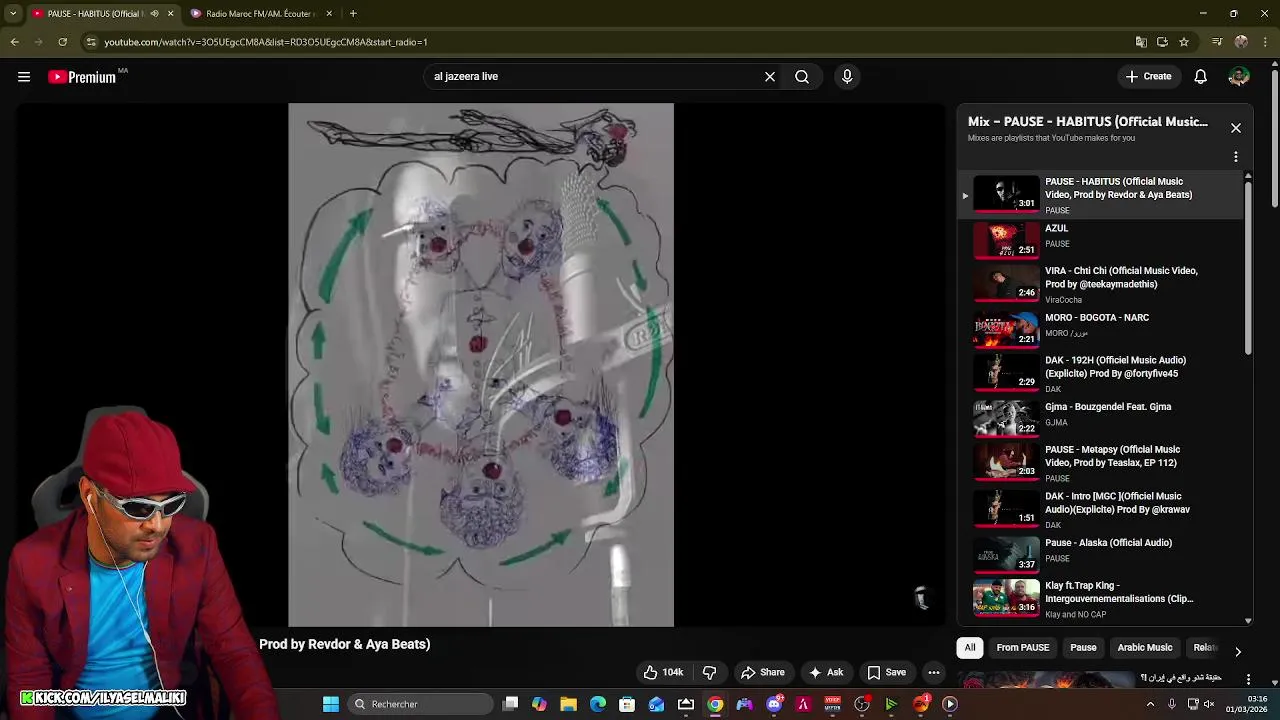Select the 'Arabic Music' filter chip
Image resolution: width=1280 pixels, height=720 pixels.
coord(1144,648)
